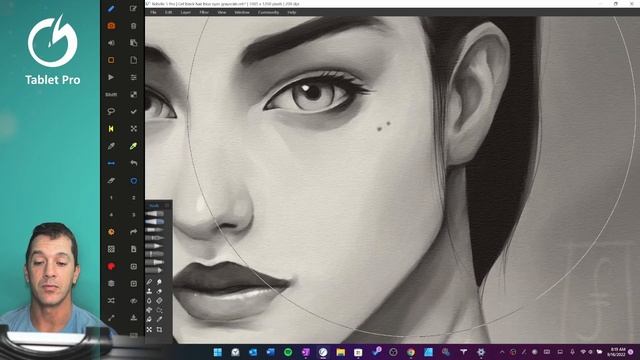Open File Explorer from the taskbar
Image resolution: width=640 pixels, height=360 pixels.
pyautogui.click(x=341, y=352)
